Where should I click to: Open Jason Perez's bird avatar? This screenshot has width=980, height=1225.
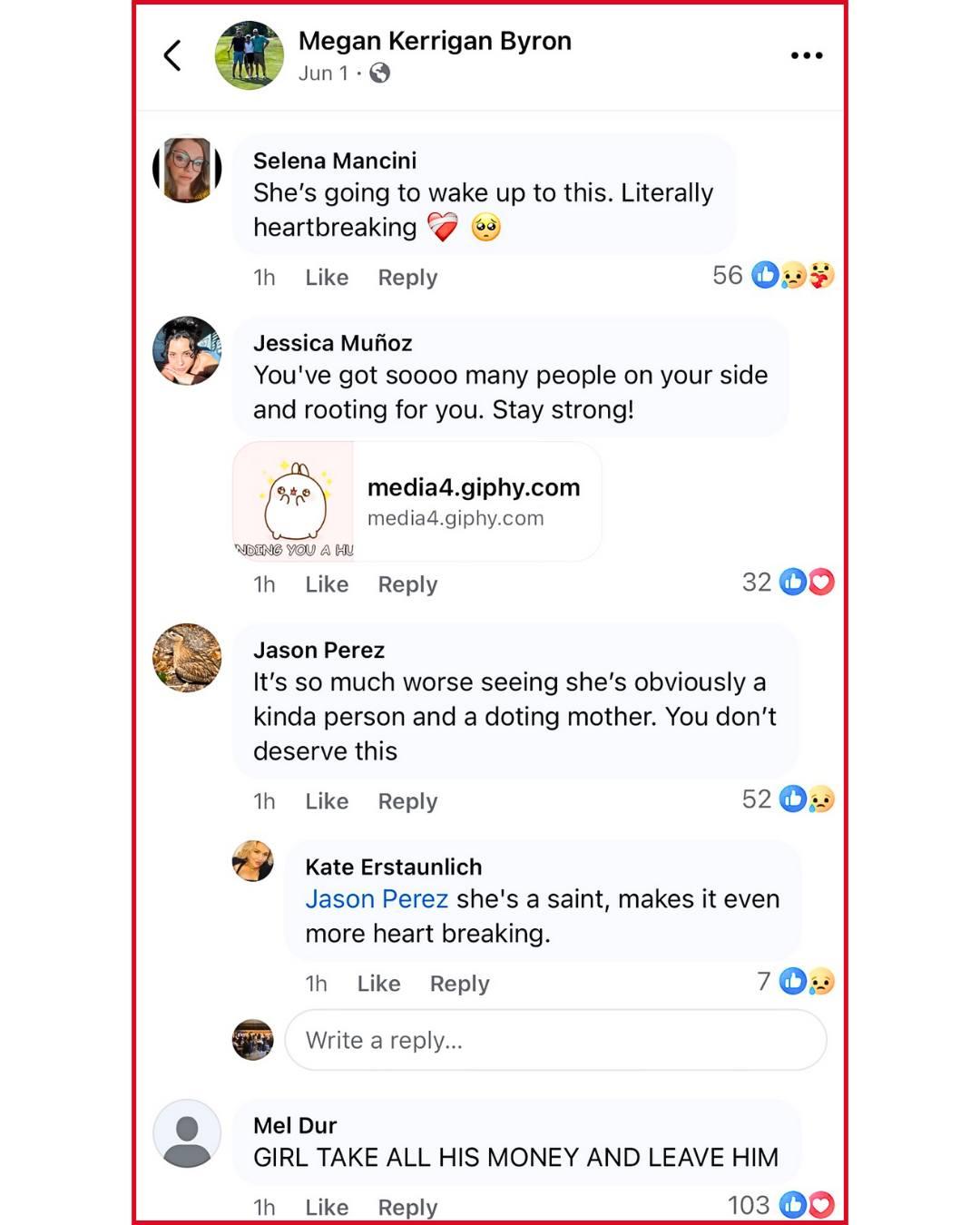tap(187, 658)
